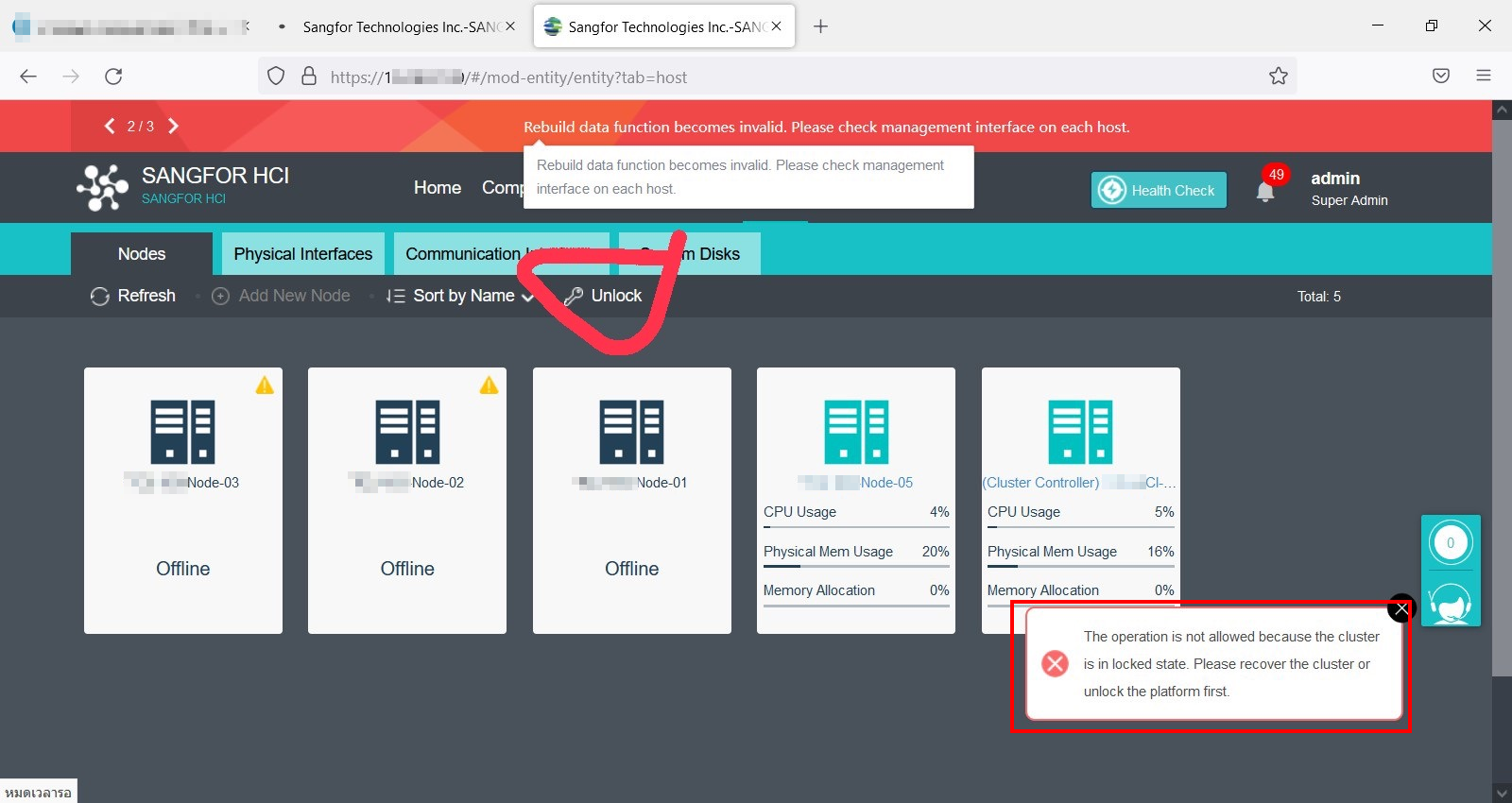Click the Offline status on Node-03

pos(183,569)
